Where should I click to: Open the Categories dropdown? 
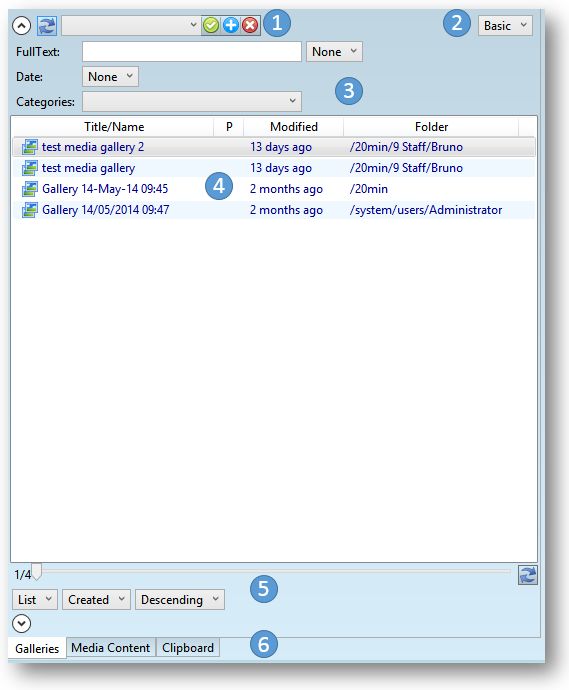pyautogui.click(x=192, y=102)
